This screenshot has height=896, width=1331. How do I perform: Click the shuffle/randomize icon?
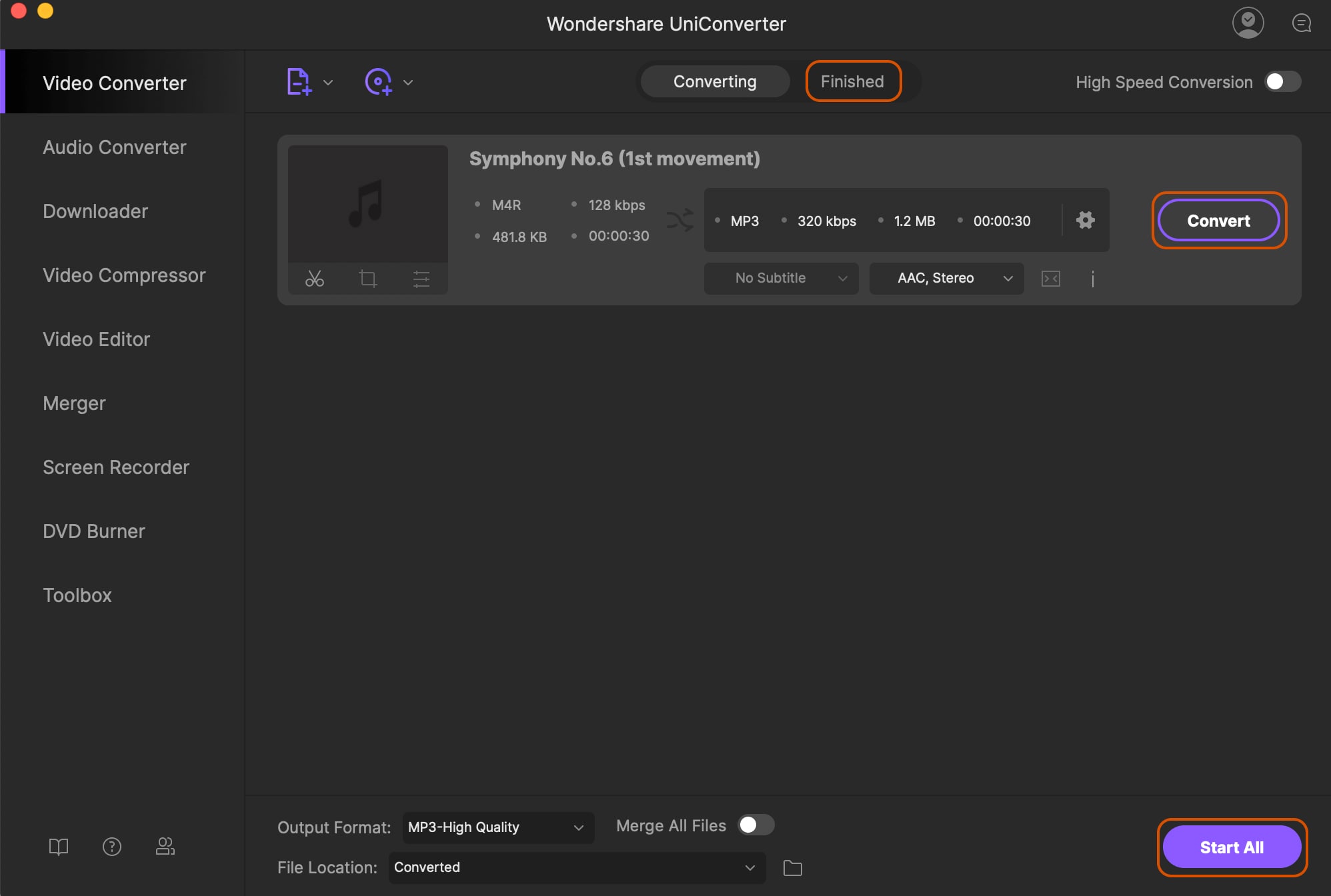point(680,219)
